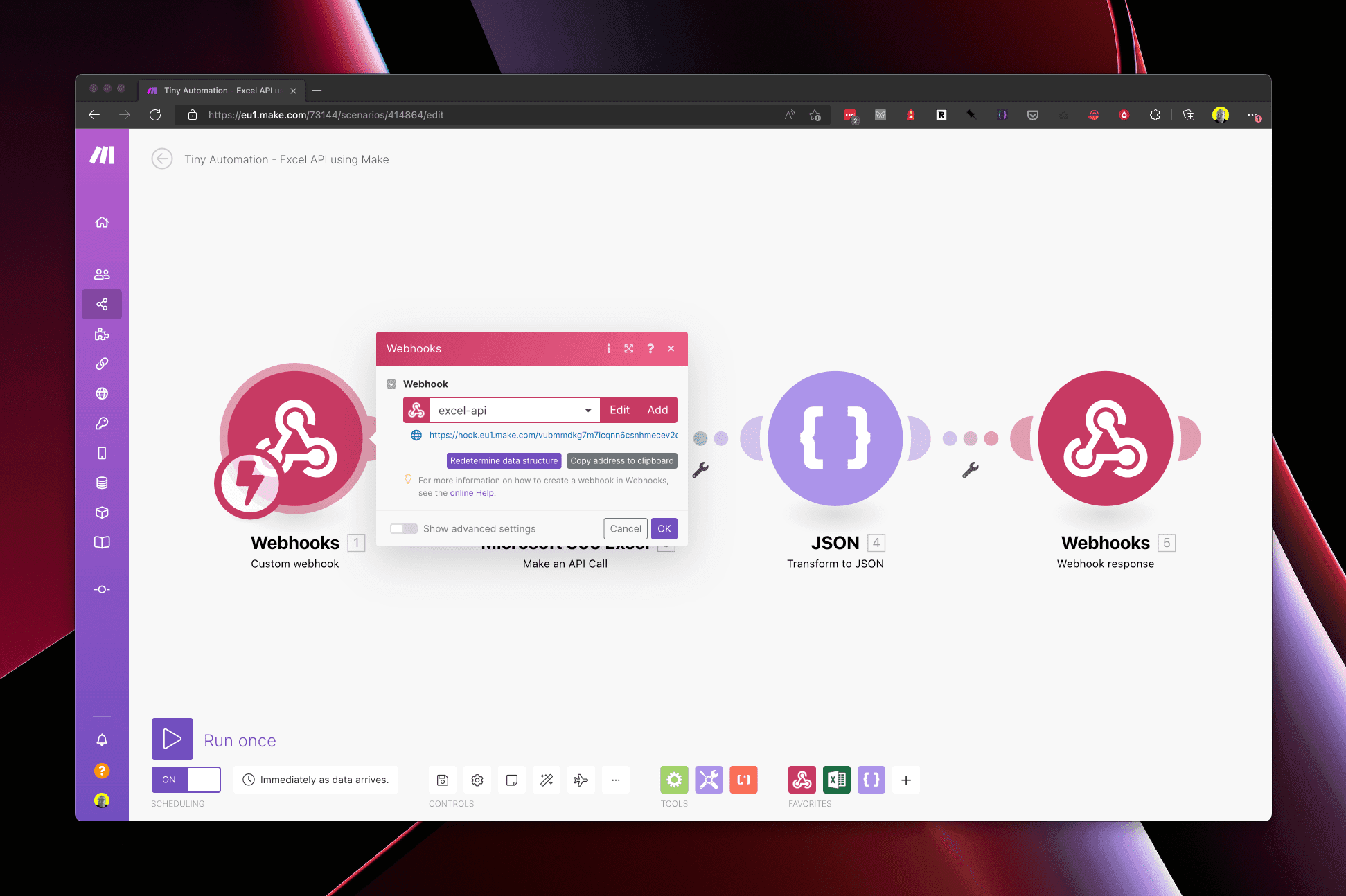Click the Auto-align magic wand icon
The image size is (1346, 896).
click(x=547, y=780)
